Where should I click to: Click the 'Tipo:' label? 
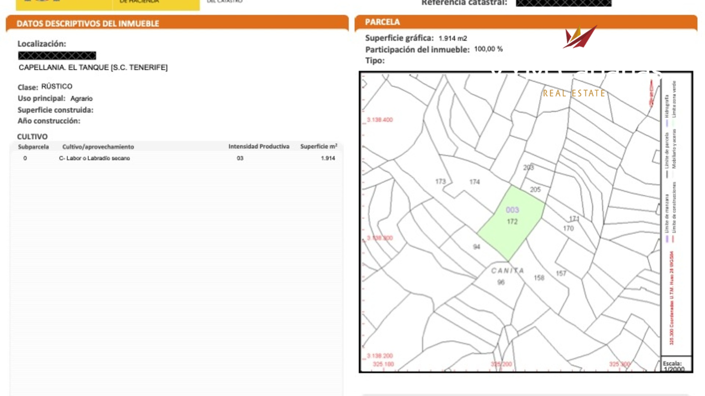pyautogui.click(x=375, y=60)
